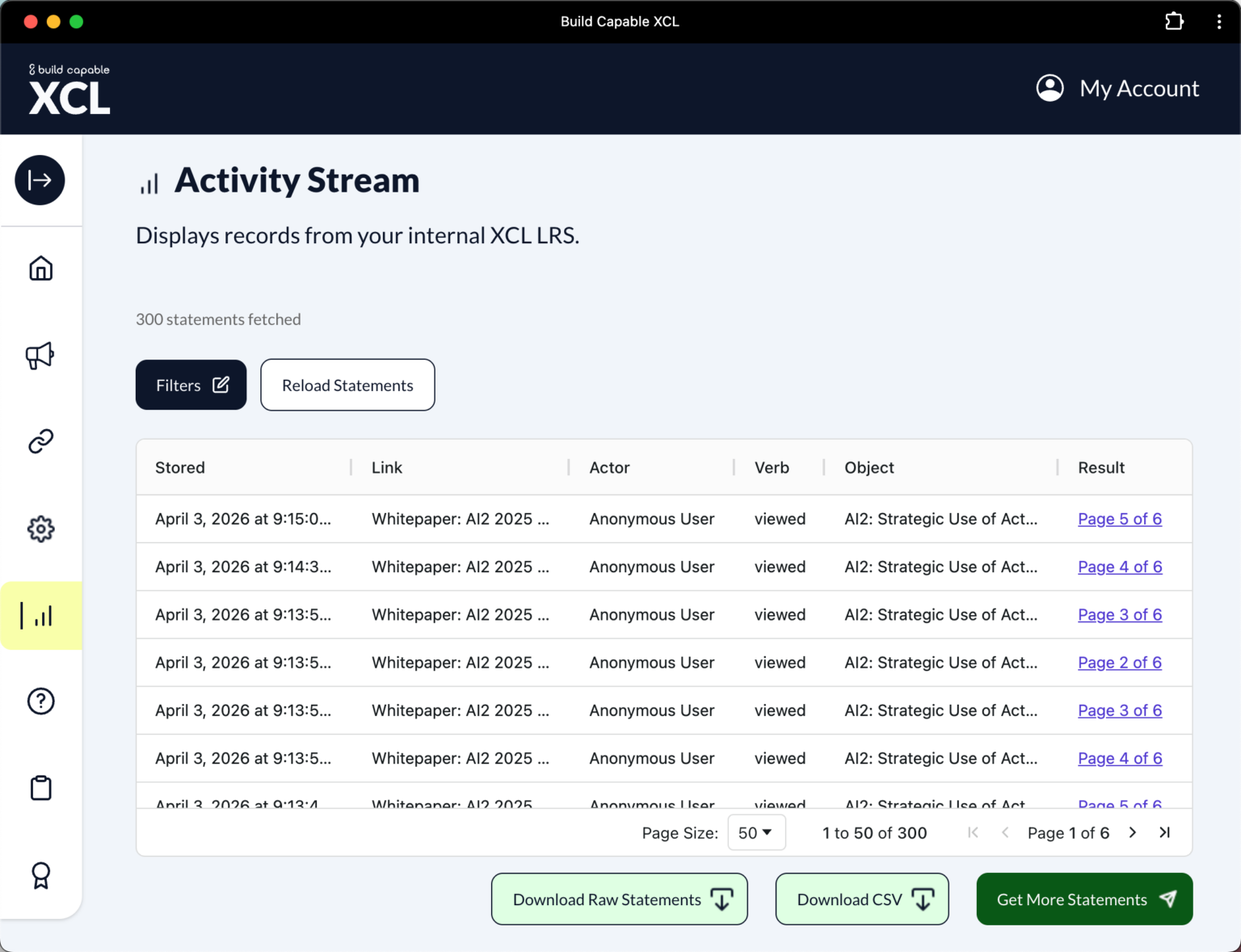Open the Page 2 of 6 result link
The width and height of the screenshot is (1241, 952).
pyautogui.click(x=1120, y=663)
